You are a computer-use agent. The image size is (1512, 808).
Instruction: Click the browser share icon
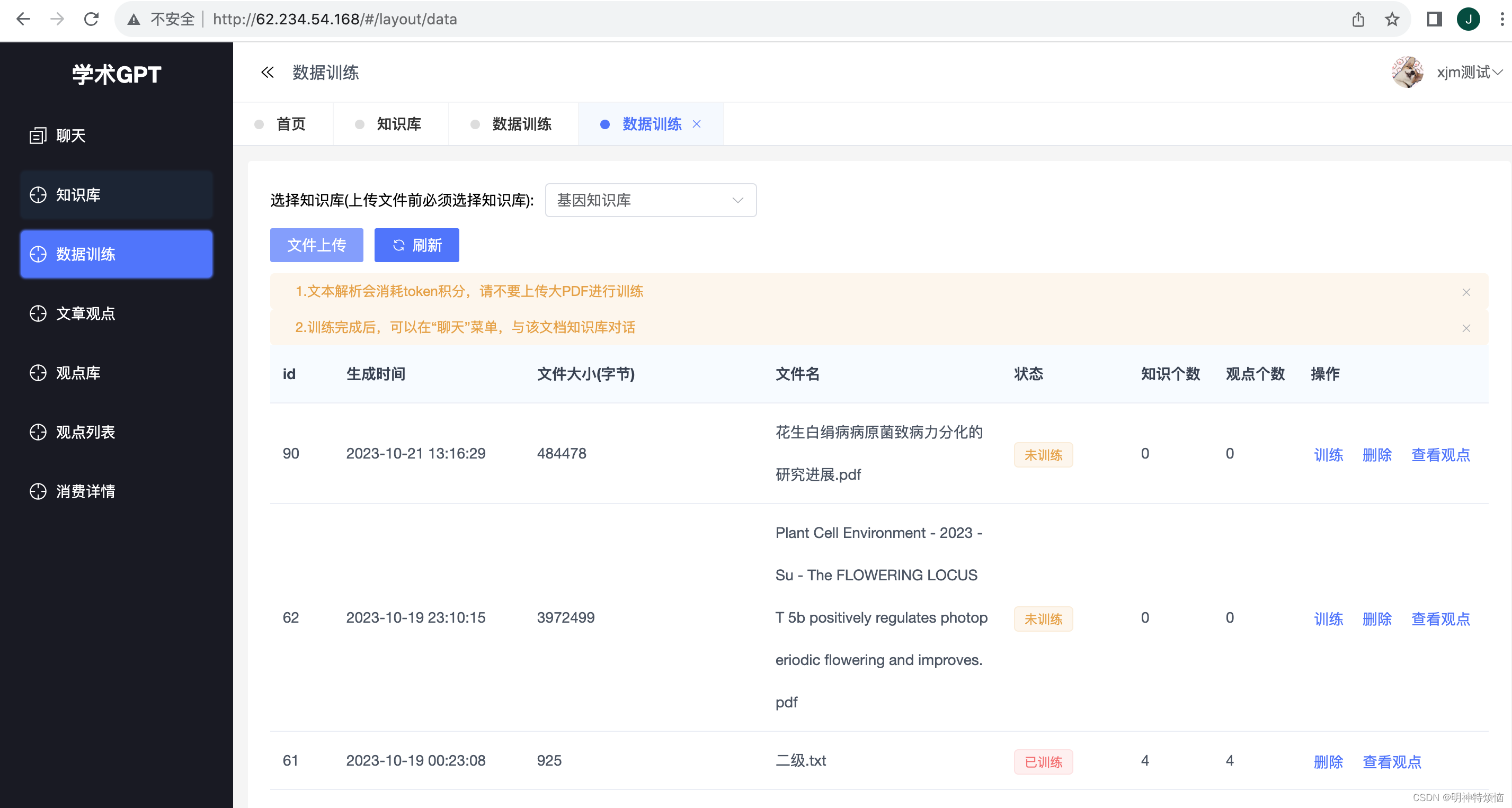pyautogui.click(x=1358, y=20)
